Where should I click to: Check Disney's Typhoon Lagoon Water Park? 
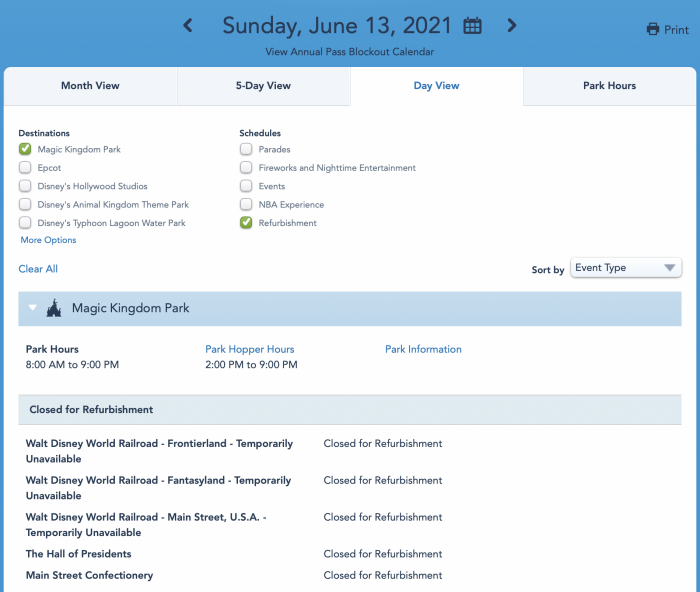pos(25,223)
